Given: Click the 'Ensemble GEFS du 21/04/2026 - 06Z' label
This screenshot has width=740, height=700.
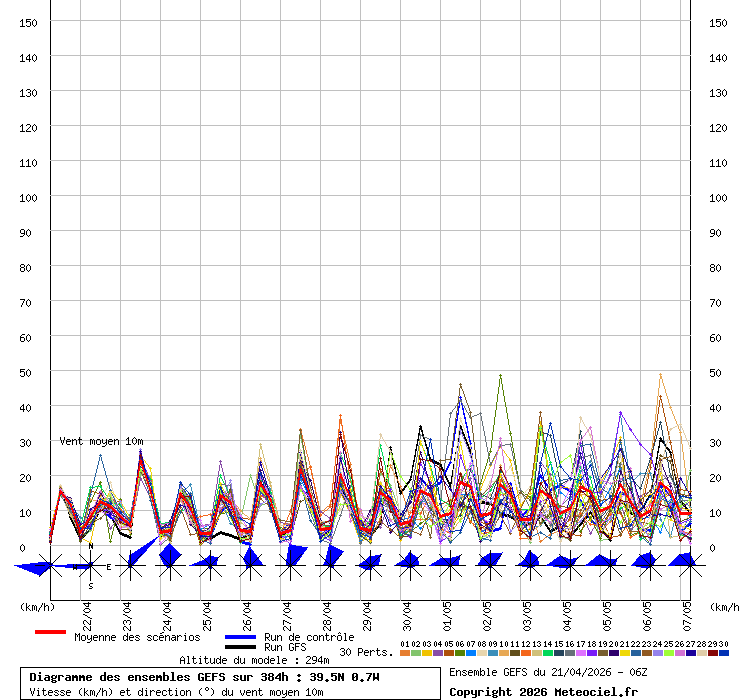Looking at the screenshot, I should (543, 672).
